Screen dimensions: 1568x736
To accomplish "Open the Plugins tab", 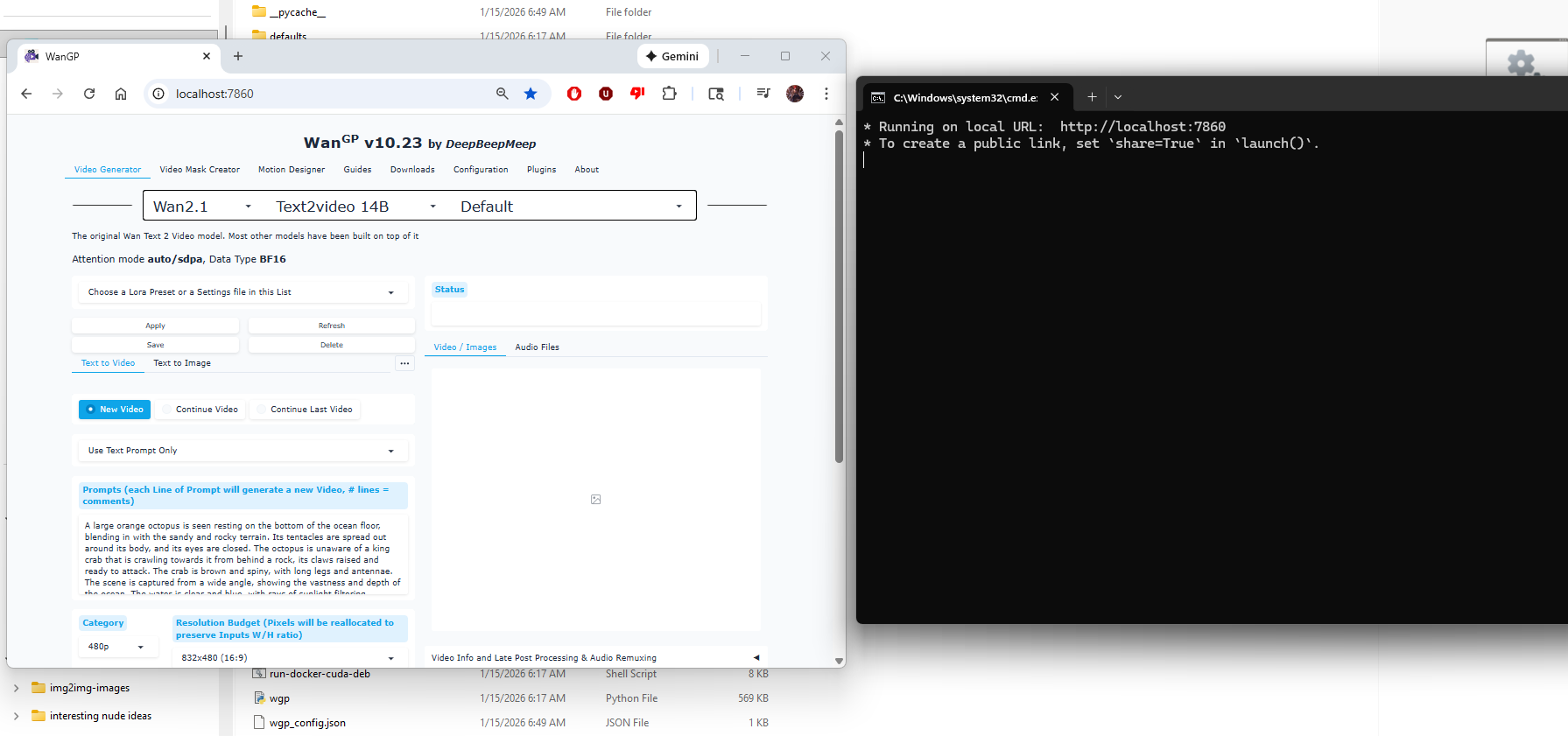I will 541,170.
